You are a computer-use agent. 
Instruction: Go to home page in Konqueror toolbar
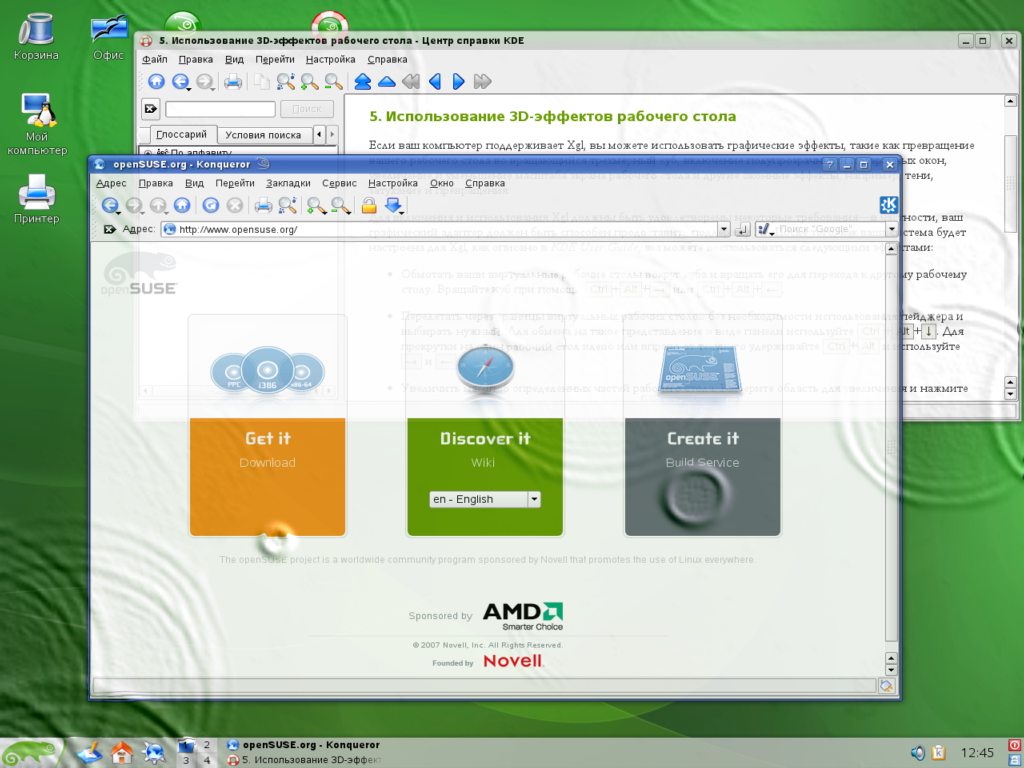(181, 206)
